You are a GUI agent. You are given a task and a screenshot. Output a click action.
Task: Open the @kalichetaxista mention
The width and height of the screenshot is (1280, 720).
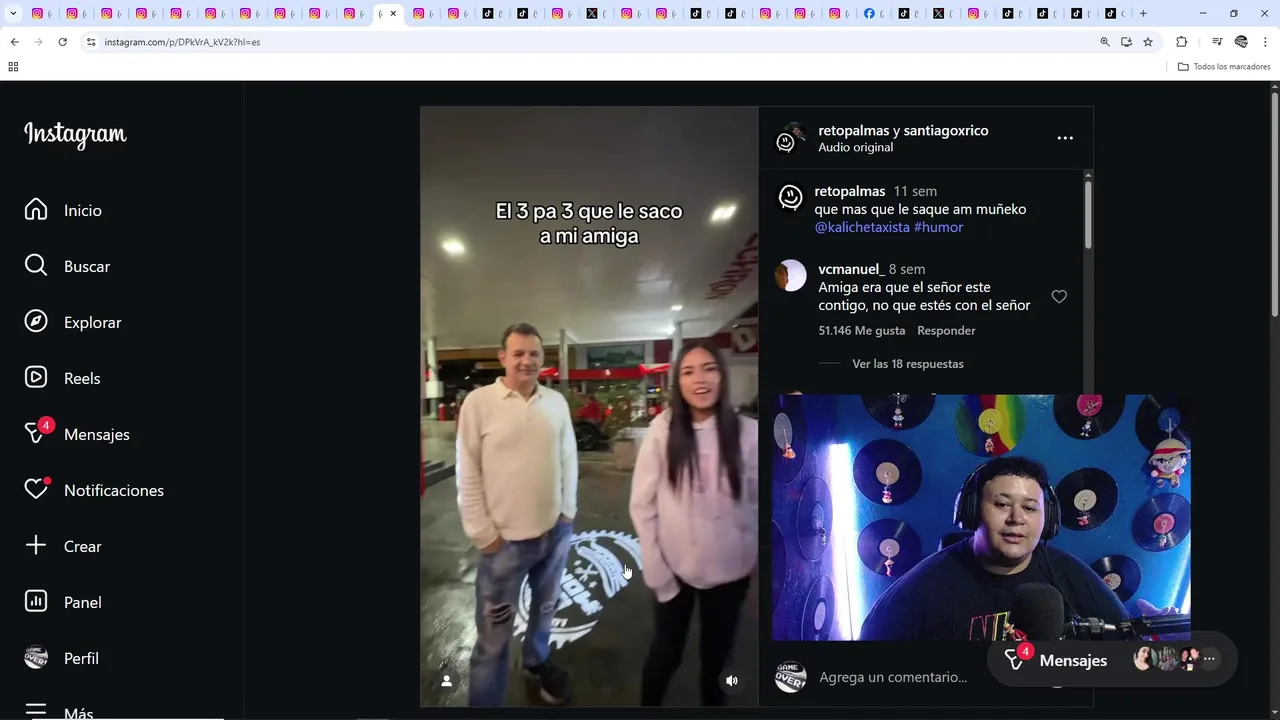862,227
